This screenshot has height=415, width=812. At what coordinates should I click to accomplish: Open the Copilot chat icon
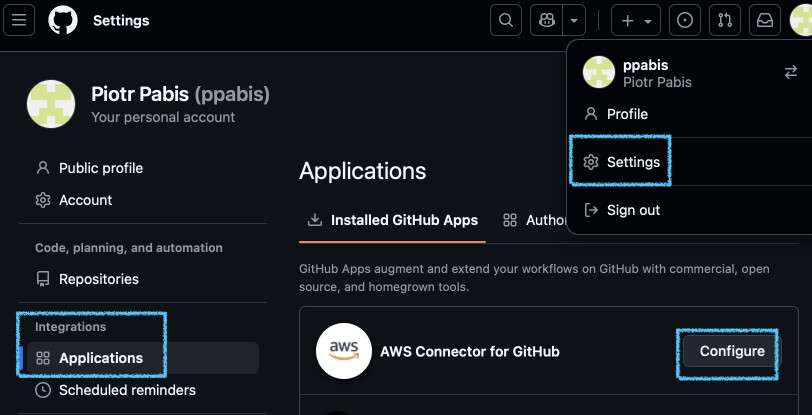coord(545,20)
